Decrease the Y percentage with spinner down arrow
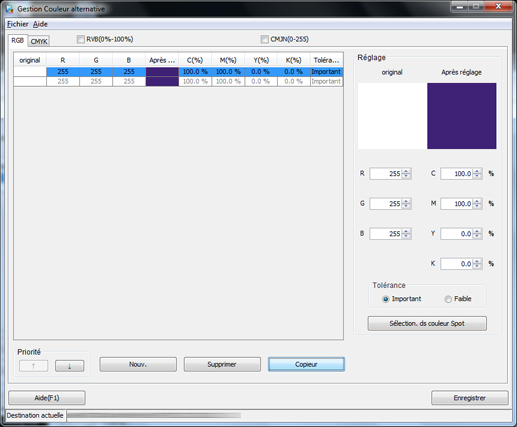The width and height of the screenshot is (517, 427). click(x=477, y=236)
